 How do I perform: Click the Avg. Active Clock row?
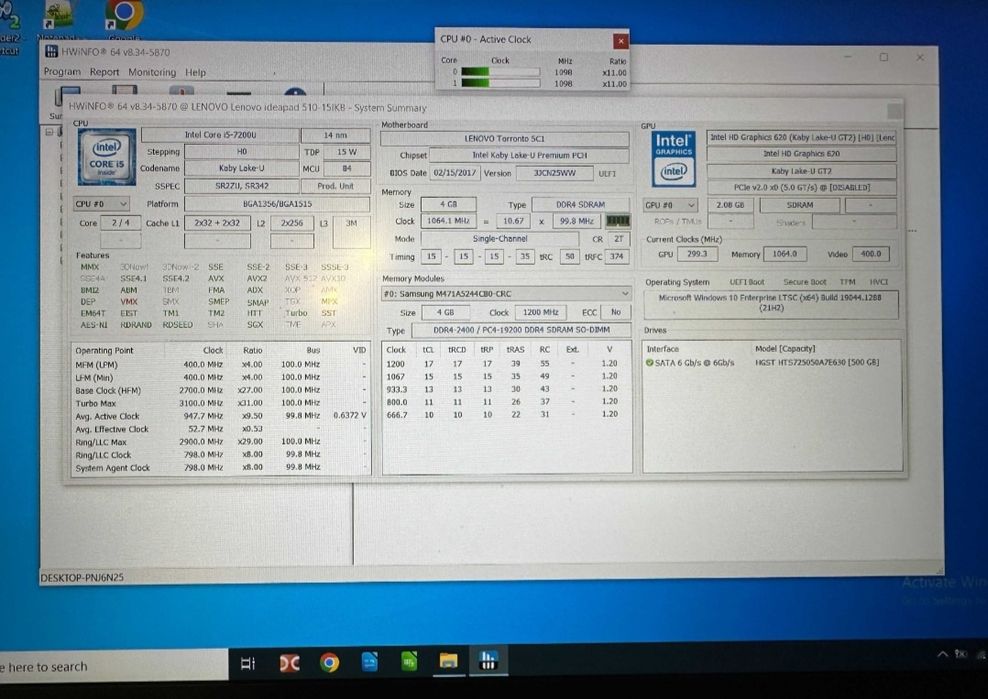pyautogui.click(x=220, y=416)
